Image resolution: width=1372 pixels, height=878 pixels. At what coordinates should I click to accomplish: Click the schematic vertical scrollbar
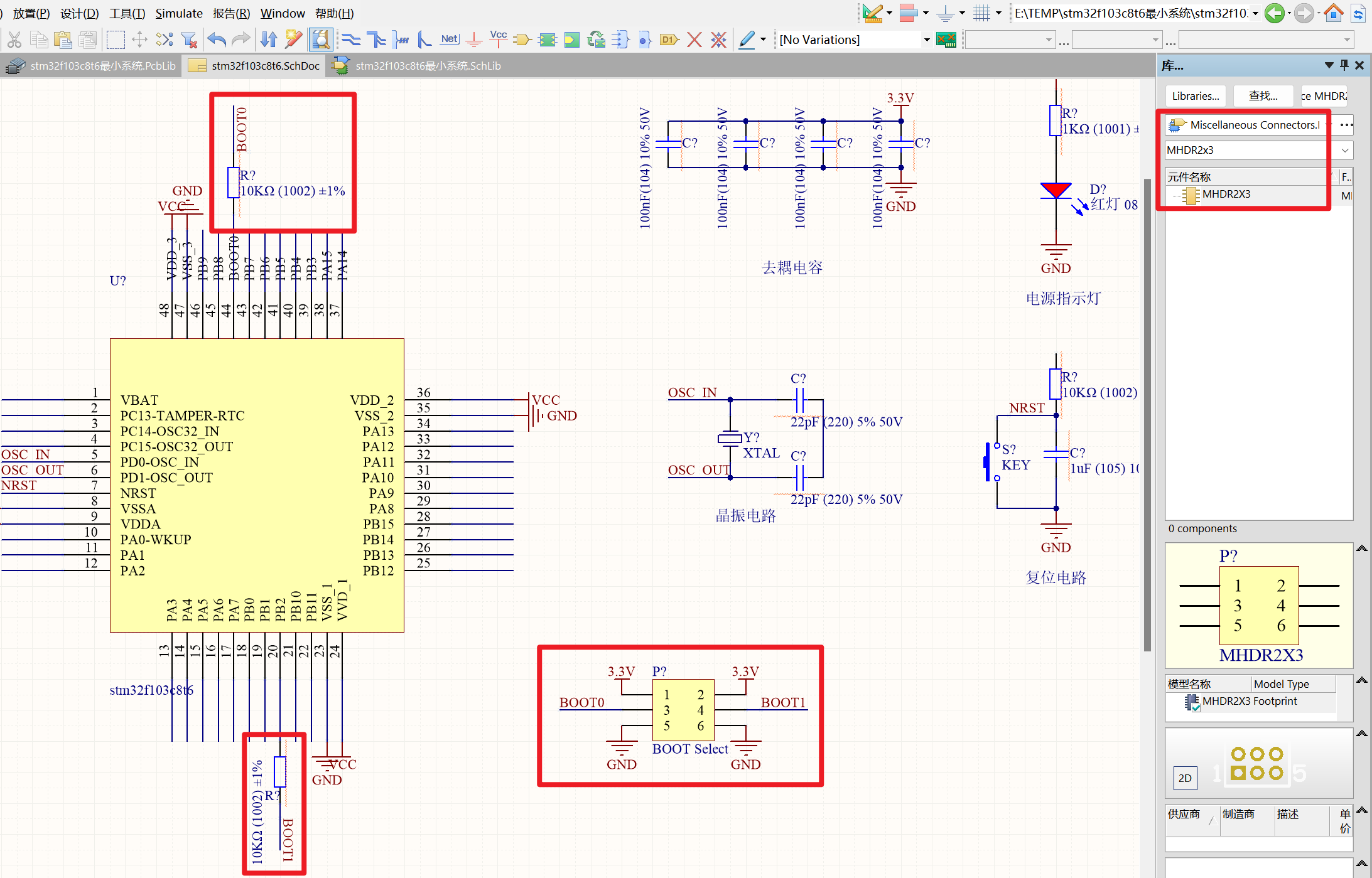click(1147, 414)
